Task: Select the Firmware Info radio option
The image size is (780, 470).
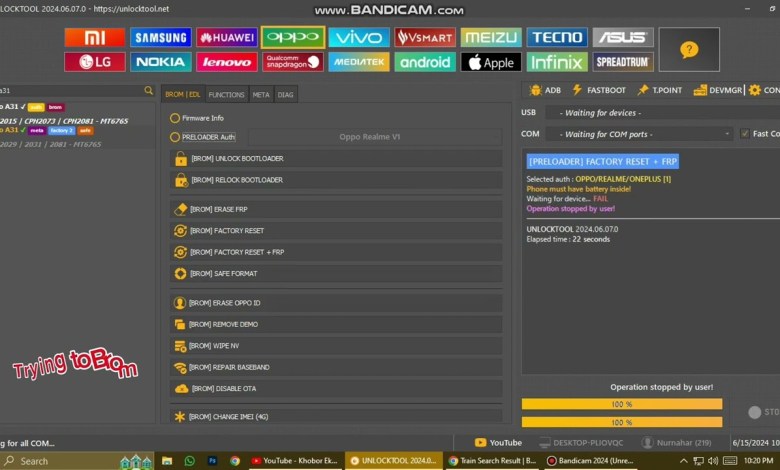Action: pos(175,118)
